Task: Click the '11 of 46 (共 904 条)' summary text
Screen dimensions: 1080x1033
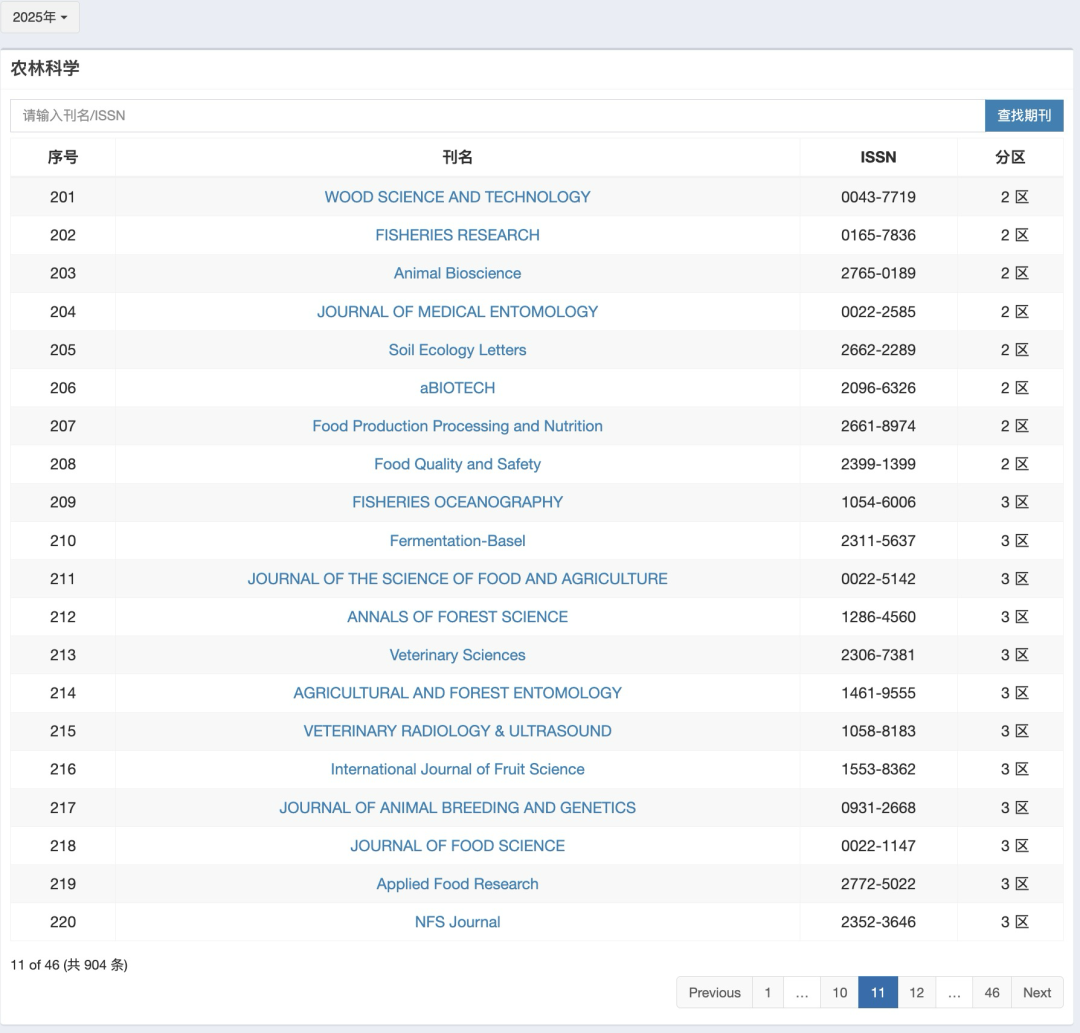Action: point(69,965)
